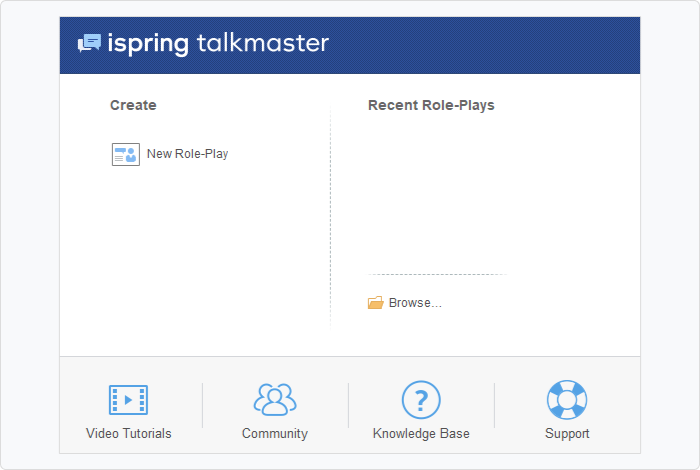Open the Community people icon
Viewport: 700px width, 470px height.
[x=275, y=399]
